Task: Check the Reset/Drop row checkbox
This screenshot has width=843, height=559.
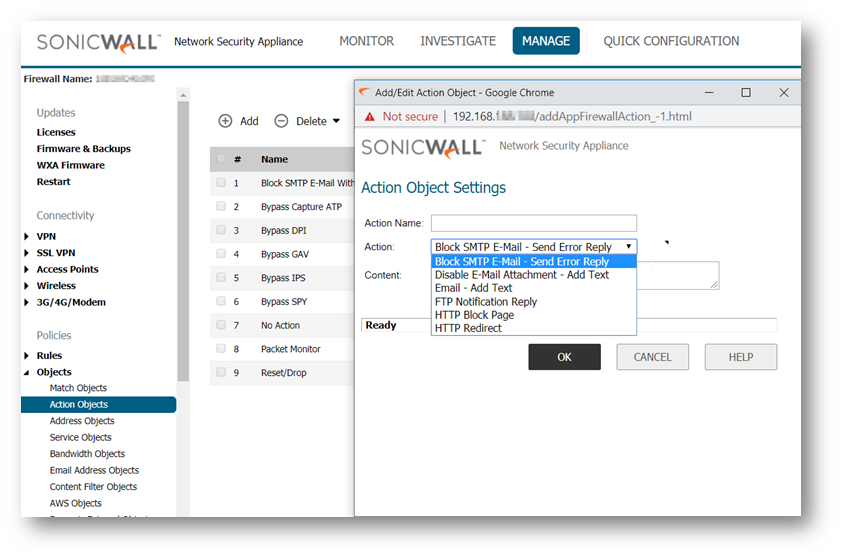Action: pos(221,372)
